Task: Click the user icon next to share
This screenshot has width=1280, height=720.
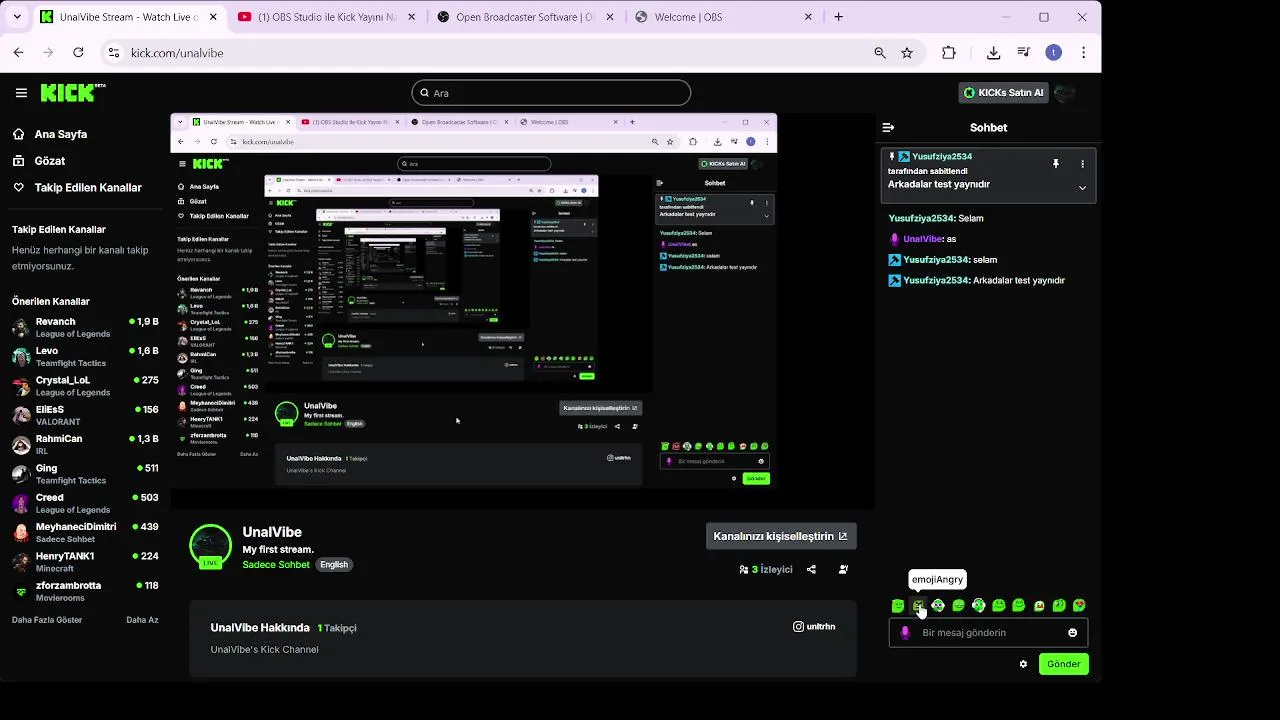Action: [843, 570]
